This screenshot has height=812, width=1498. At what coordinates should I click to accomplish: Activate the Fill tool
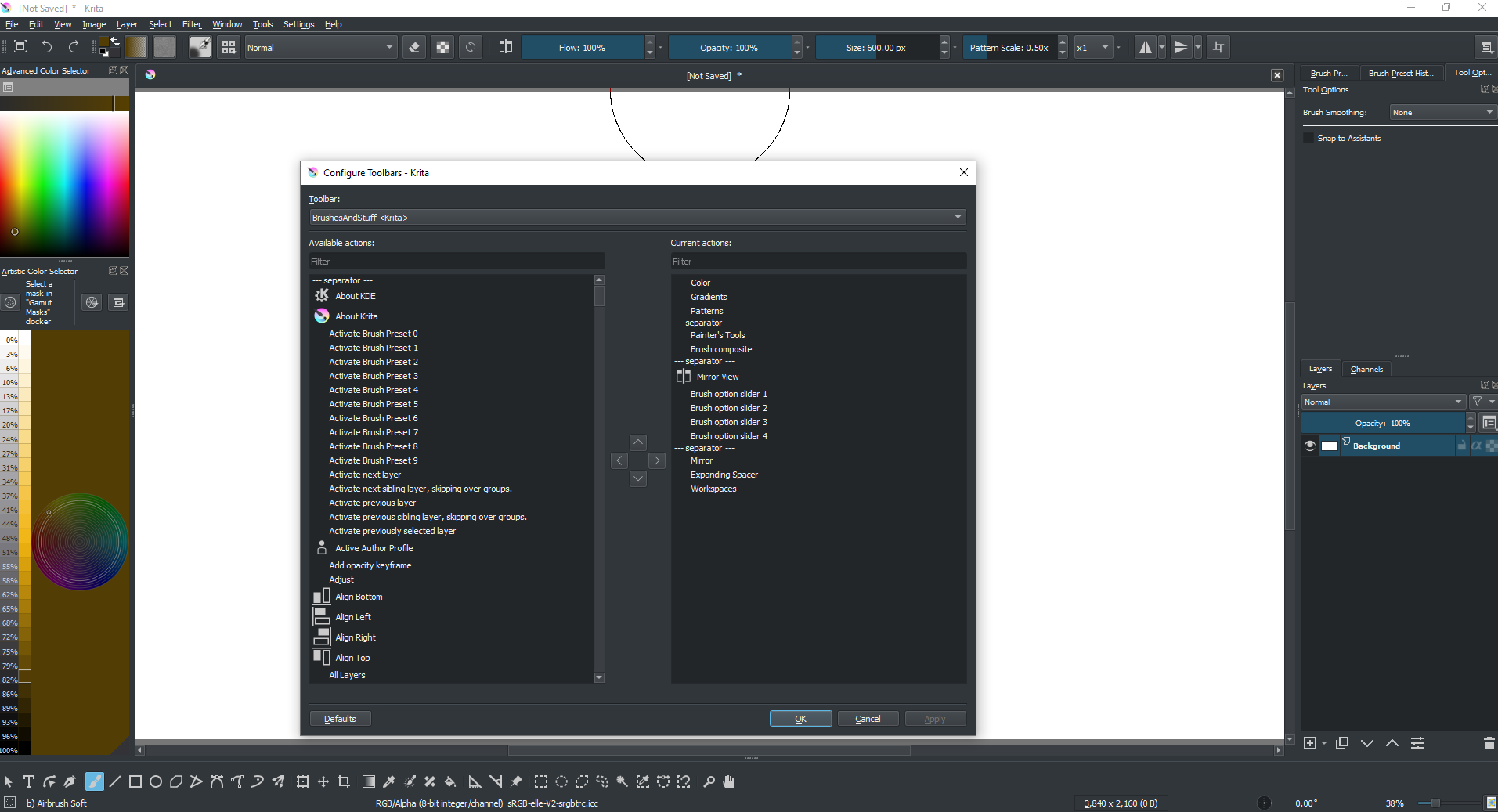click(x=450, y=781)
